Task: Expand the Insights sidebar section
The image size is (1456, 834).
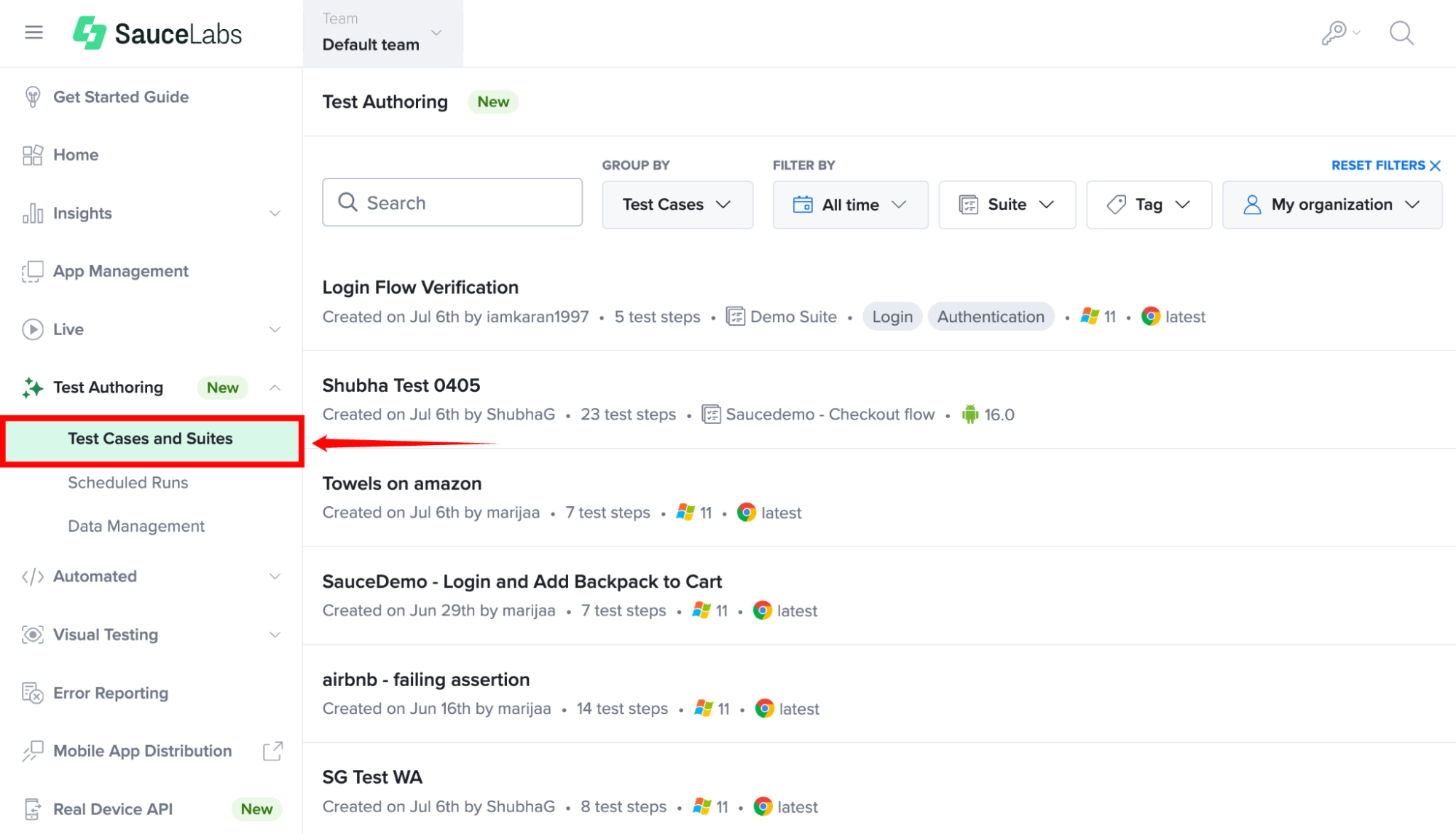Action: pyautogui.click(x=275, y=213)
